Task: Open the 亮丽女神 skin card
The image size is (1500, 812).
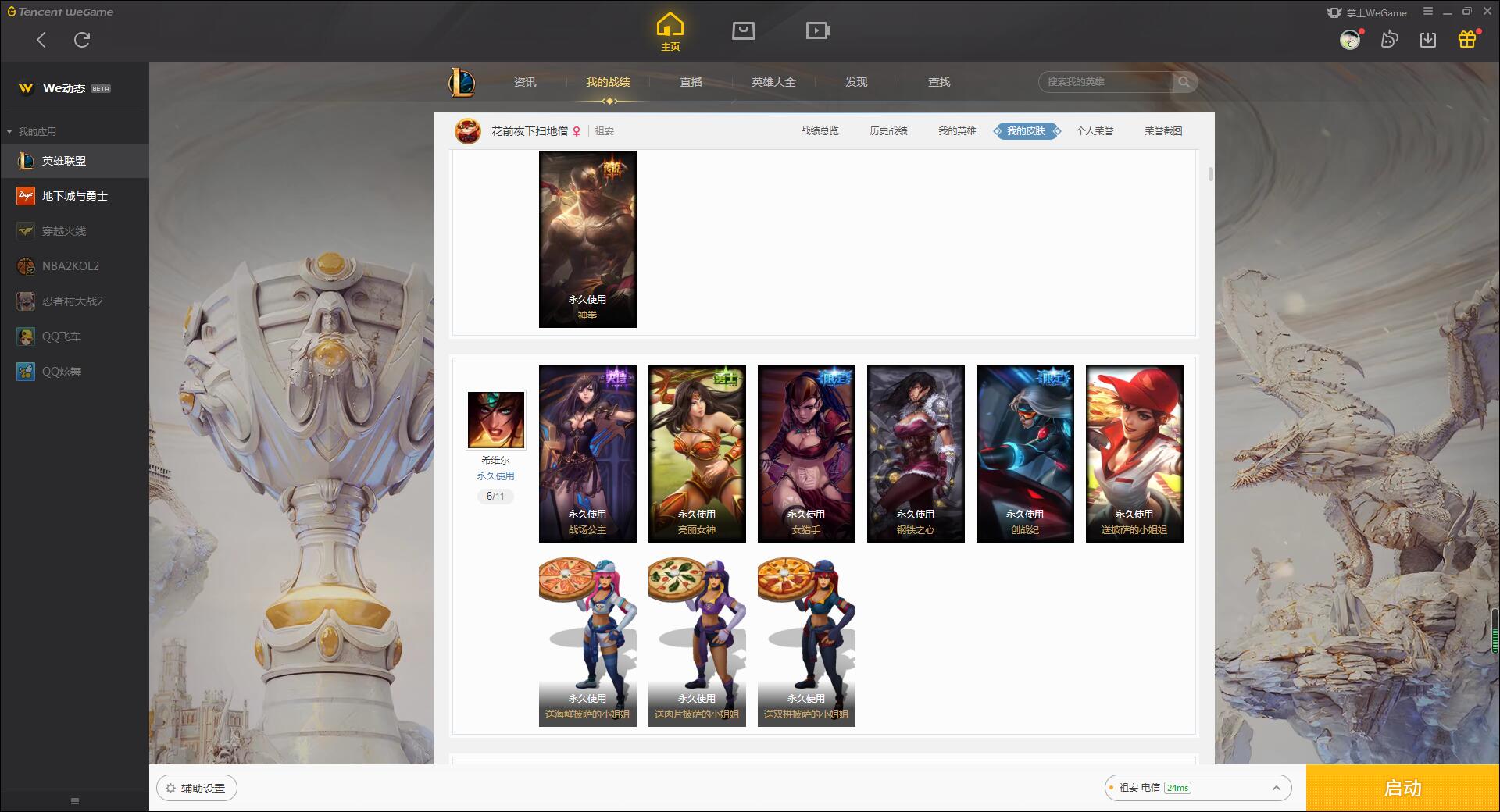Action: coord(697,454)
